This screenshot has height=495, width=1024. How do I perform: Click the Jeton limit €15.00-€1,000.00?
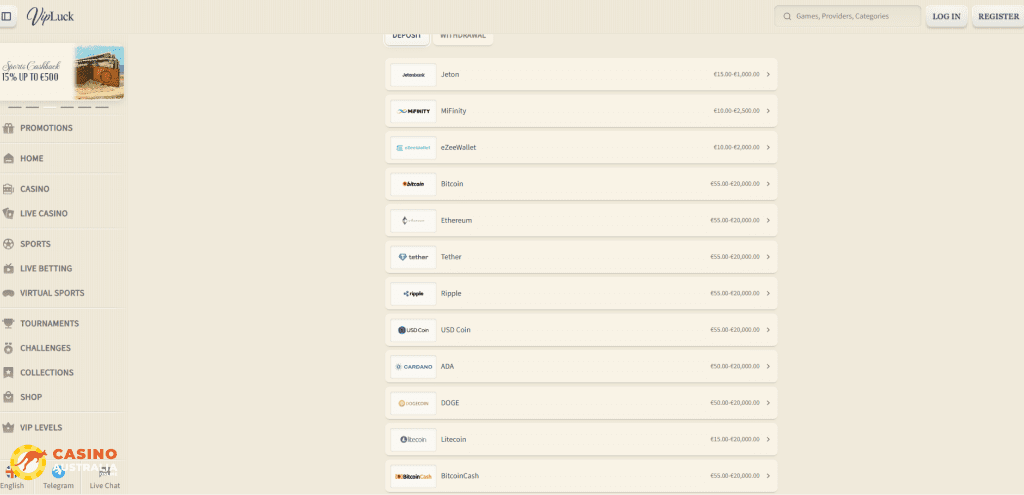coord(737,74)
